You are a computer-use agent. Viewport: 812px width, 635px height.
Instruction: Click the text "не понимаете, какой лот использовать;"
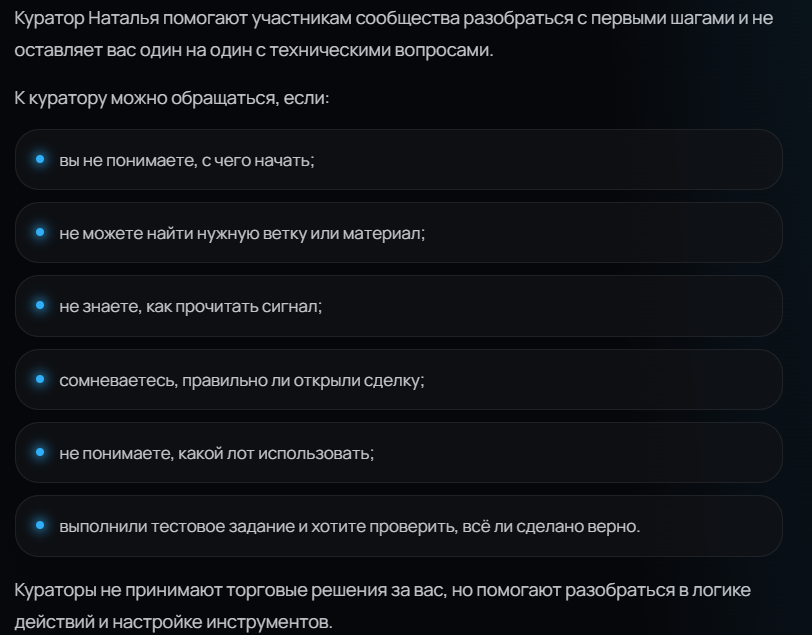[x=216, y=454]
